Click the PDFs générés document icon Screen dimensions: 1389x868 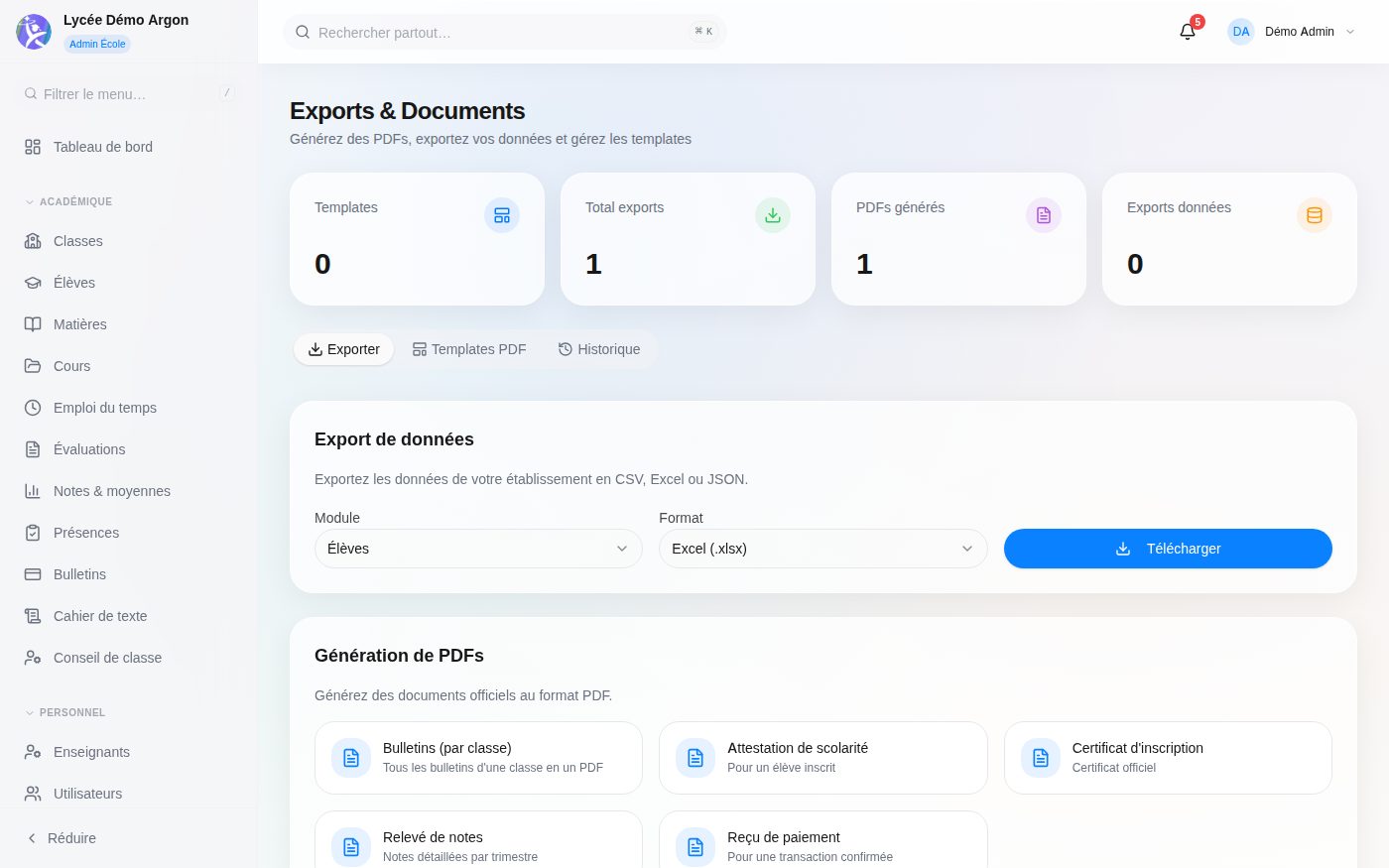pyautogui.click(x=1044, y=215)
